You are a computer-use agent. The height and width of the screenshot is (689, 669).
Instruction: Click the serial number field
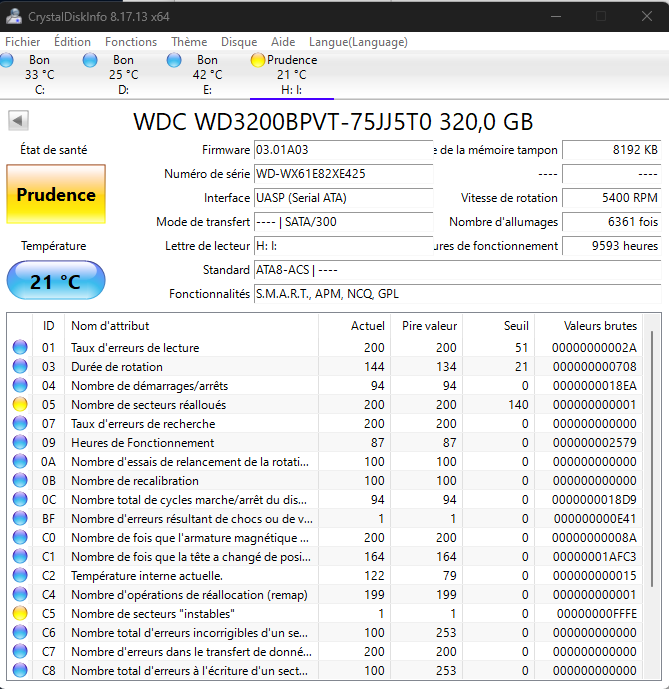(343, 174)
